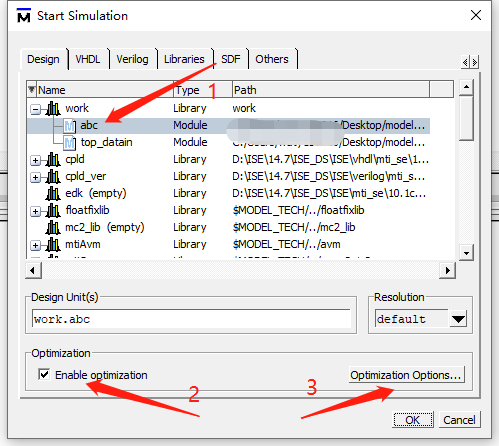Click the Cancel button
The height and width of the screenshot is (446, 499).
(x=459, y=420)
